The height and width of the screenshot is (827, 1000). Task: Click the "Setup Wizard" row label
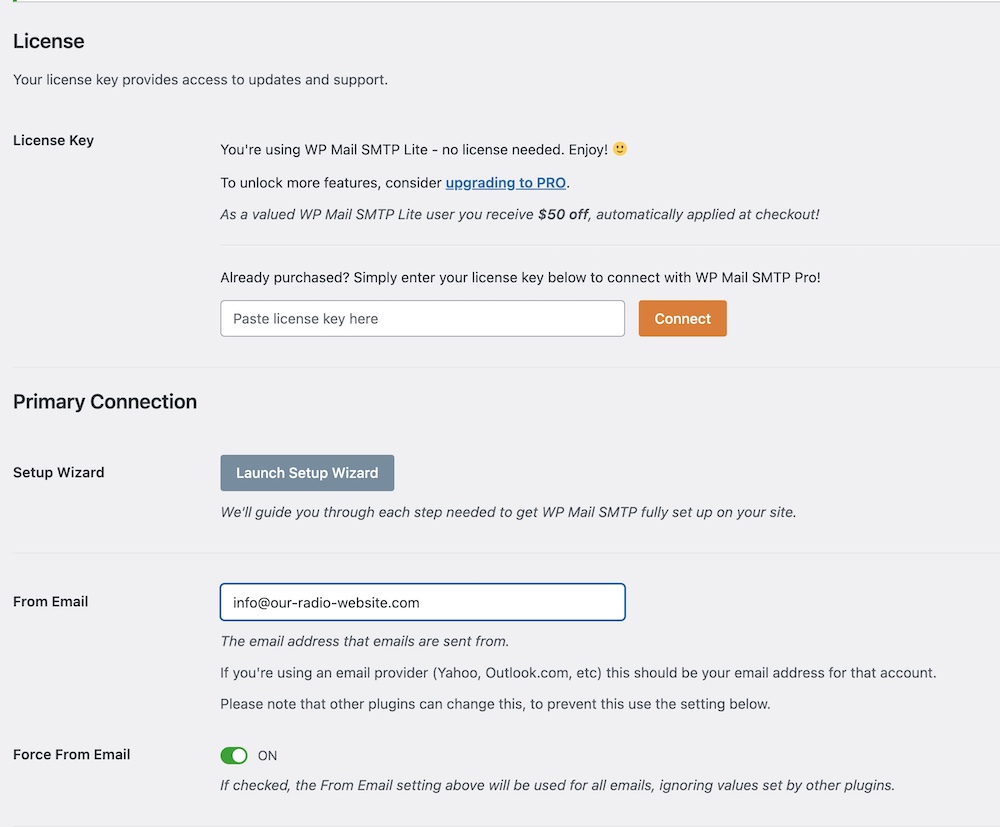pyautogui.click(x=58, y=472)
